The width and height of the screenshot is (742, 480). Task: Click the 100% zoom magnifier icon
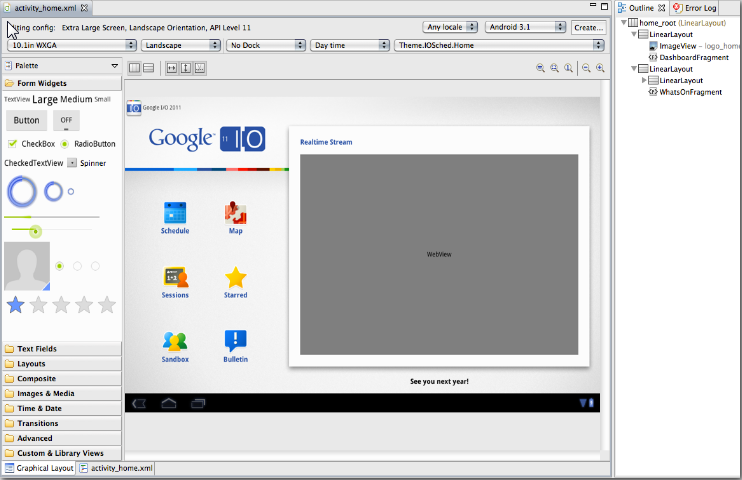[x=568, y=68]
